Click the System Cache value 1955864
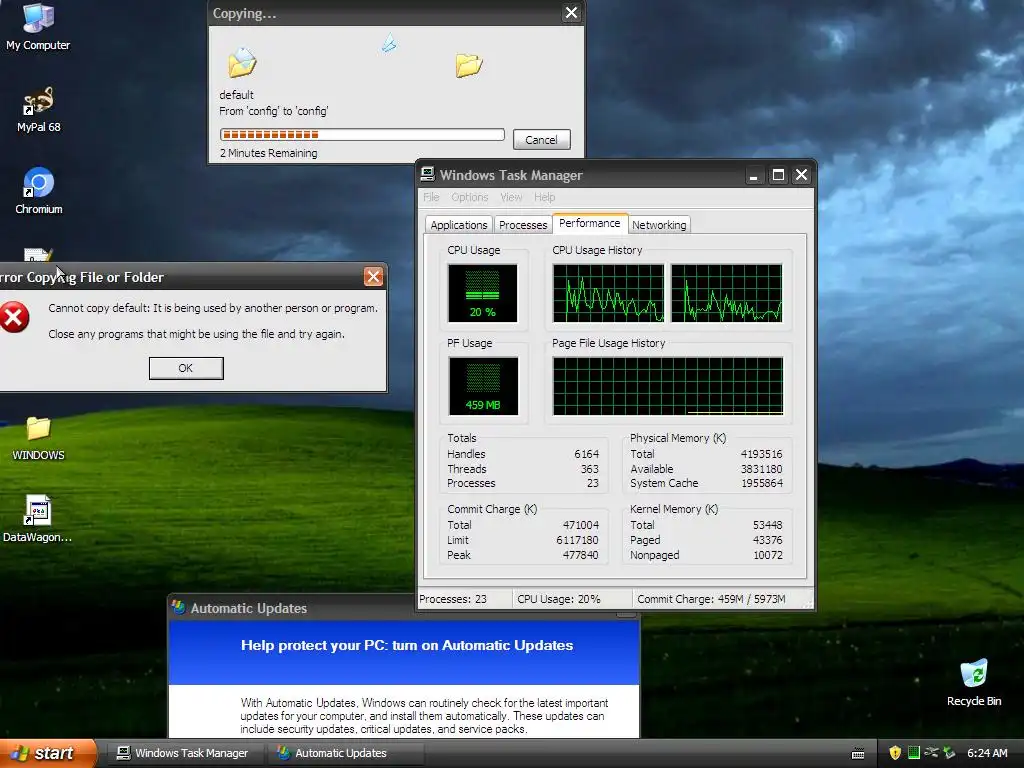 761,483
